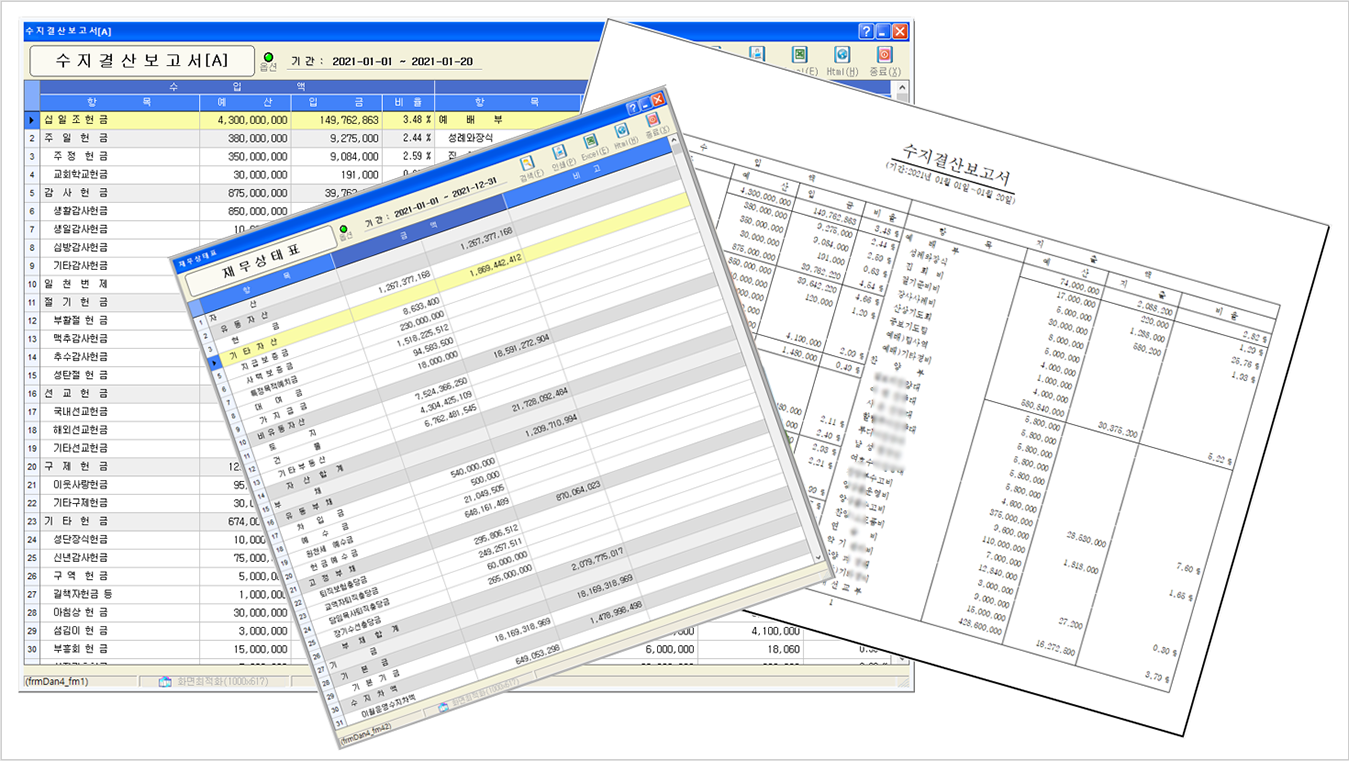Image resolution: width=1349 pixels, height=761 pixels.
Task: Select the 감사헌금 category row
Action: tap(110, 193)
